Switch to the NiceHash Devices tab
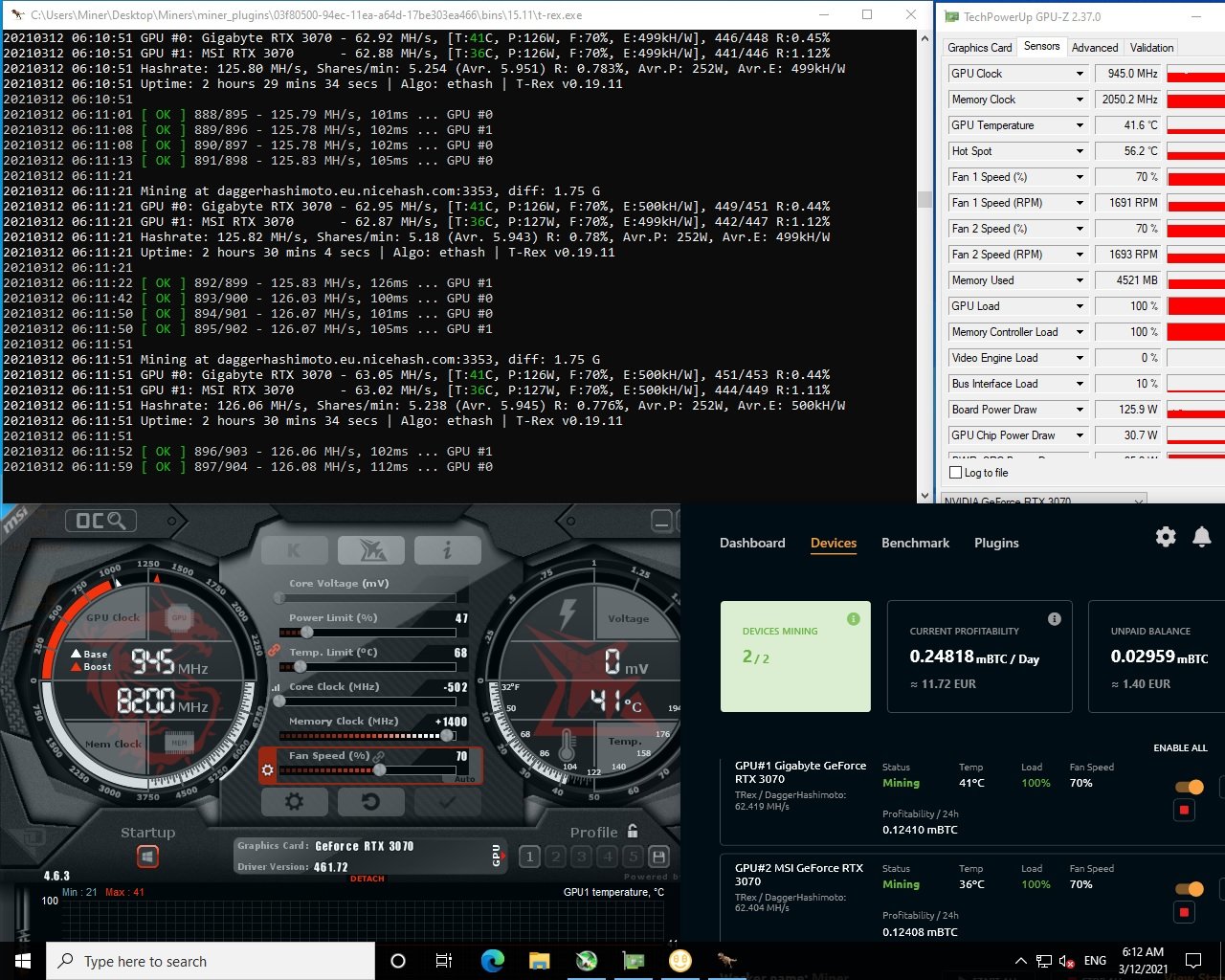 [834, 543]
